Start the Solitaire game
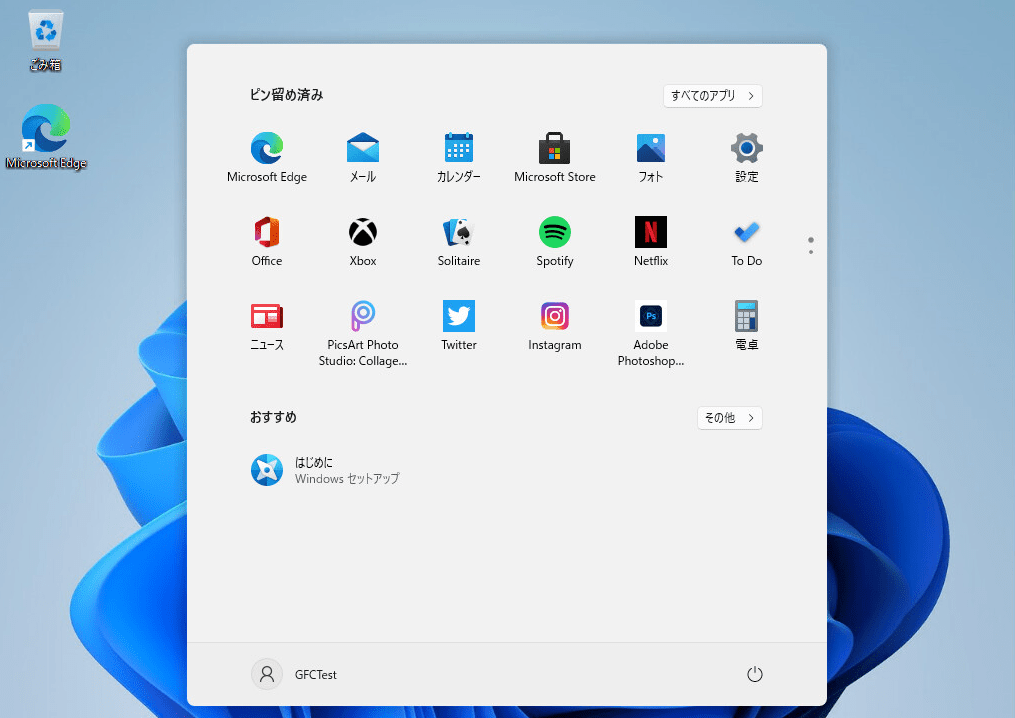This screenshot has width=1015, height=718. [x=458, y=241]
